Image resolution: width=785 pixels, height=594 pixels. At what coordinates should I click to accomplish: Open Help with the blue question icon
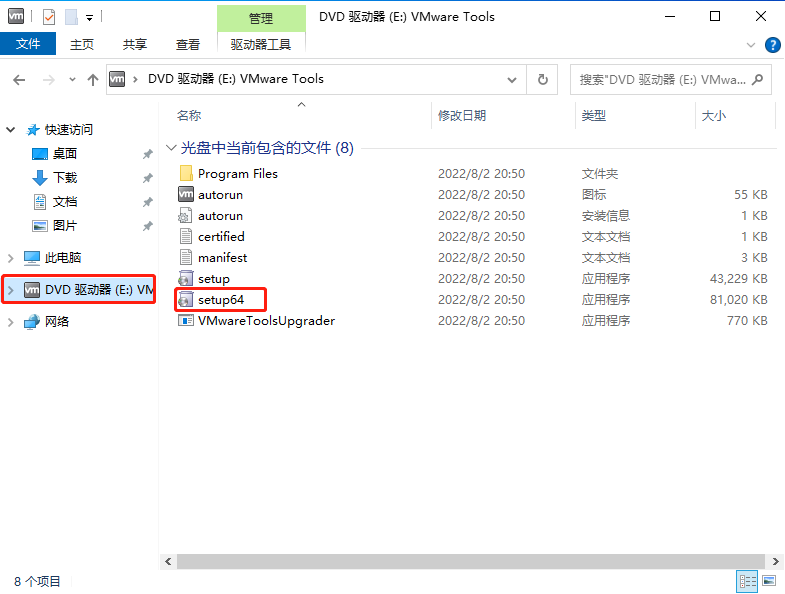coord(772,45)
